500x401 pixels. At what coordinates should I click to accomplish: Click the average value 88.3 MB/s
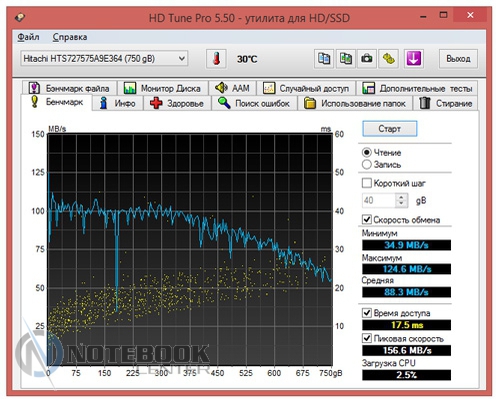point(406,292)
